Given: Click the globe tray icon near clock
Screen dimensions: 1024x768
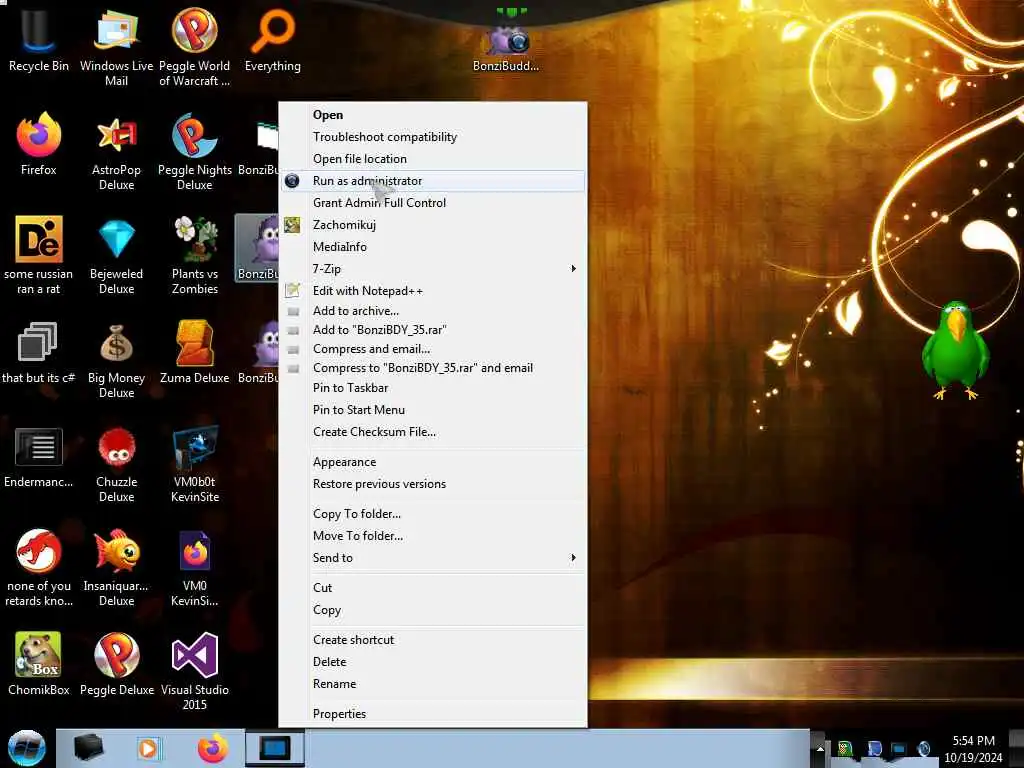Looking at the screenshot, I should click(924, 749).
